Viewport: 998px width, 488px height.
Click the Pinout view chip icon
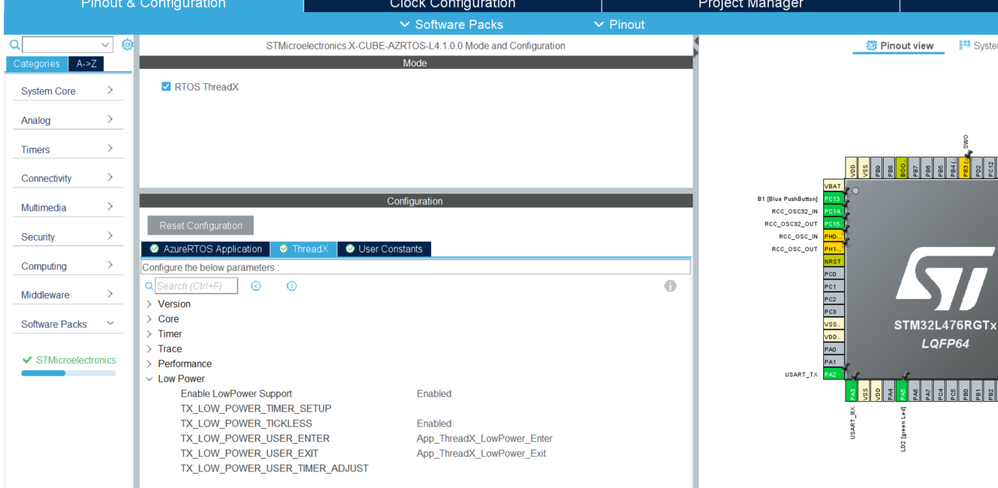[872, 46]
